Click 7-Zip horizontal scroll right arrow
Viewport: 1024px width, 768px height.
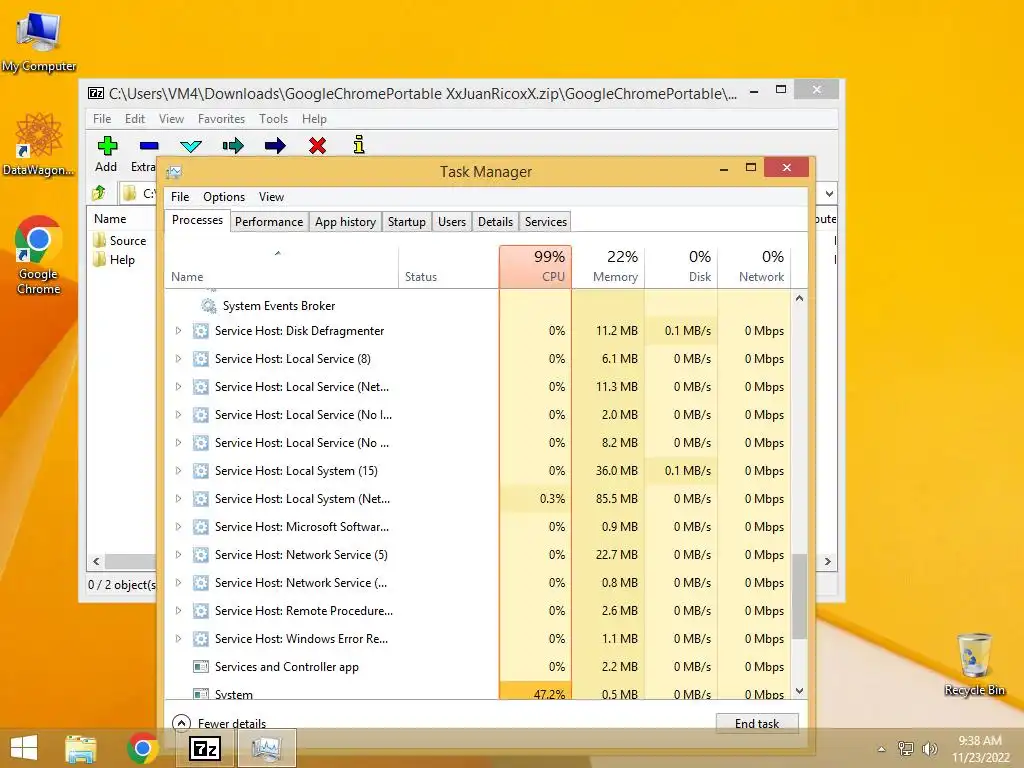[x=828, y=562]
